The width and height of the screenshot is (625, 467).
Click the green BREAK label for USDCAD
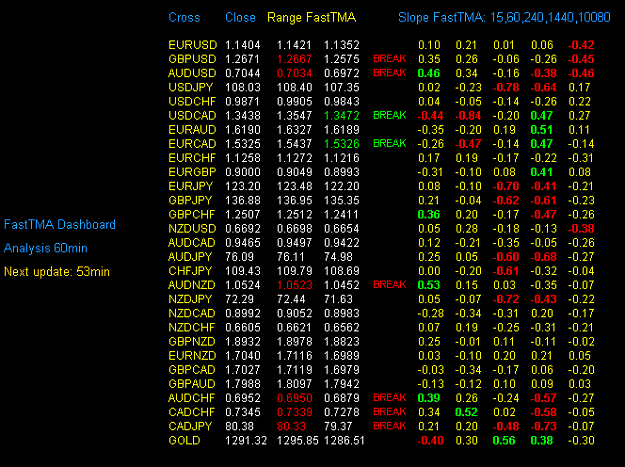click(389, 116)
